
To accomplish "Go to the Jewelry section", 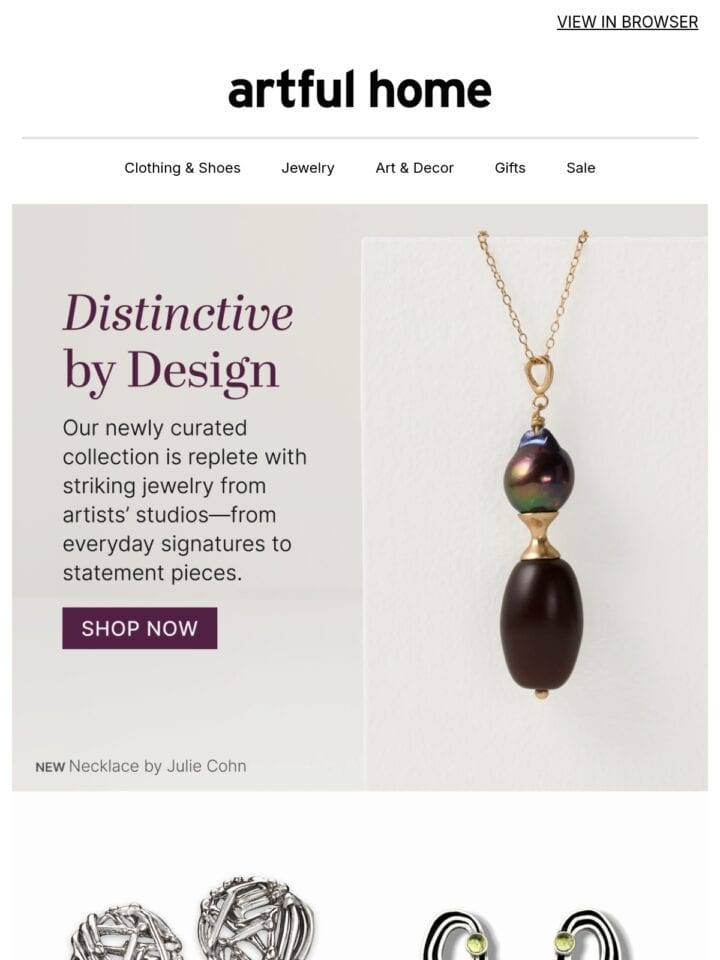I will pyautogui.click(x=308, y=168).
